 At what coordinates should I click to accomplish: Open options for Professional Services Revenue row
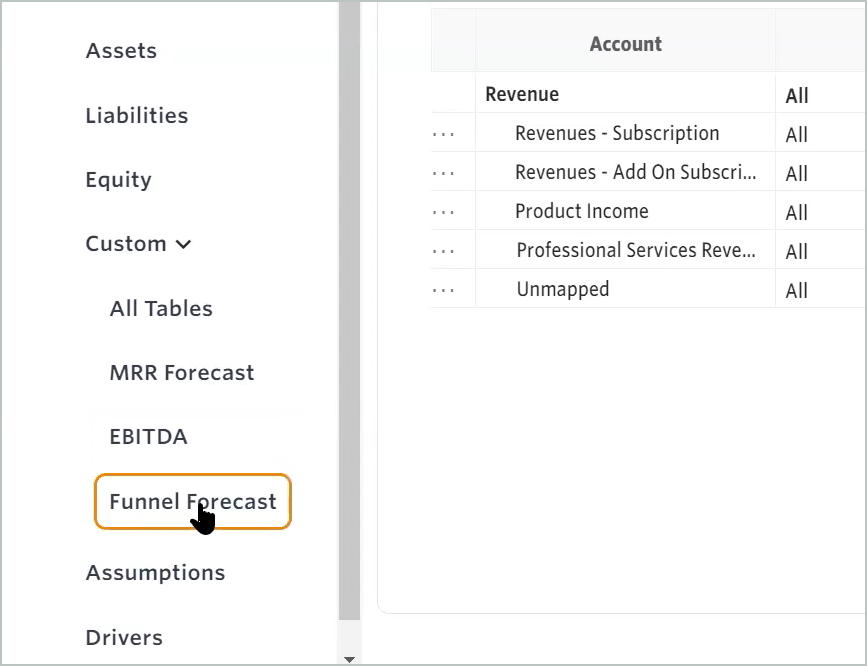[444, 251]
